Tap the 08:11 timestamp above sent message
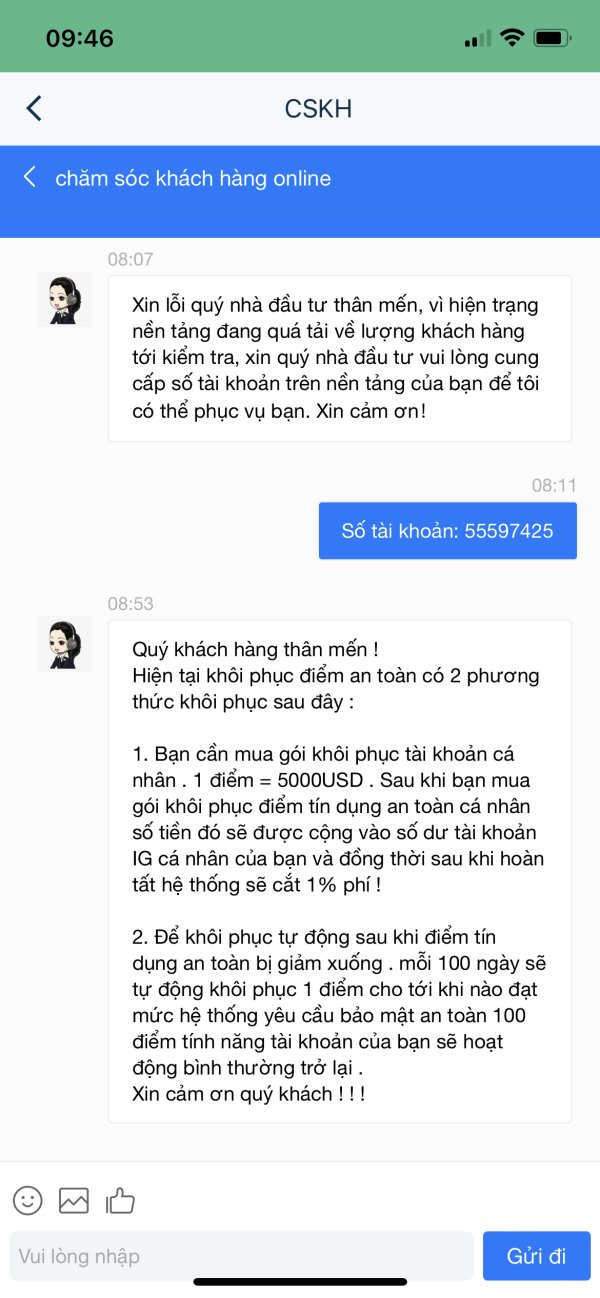The height and width of the screenshot is (1298, 600). point(554,485)
